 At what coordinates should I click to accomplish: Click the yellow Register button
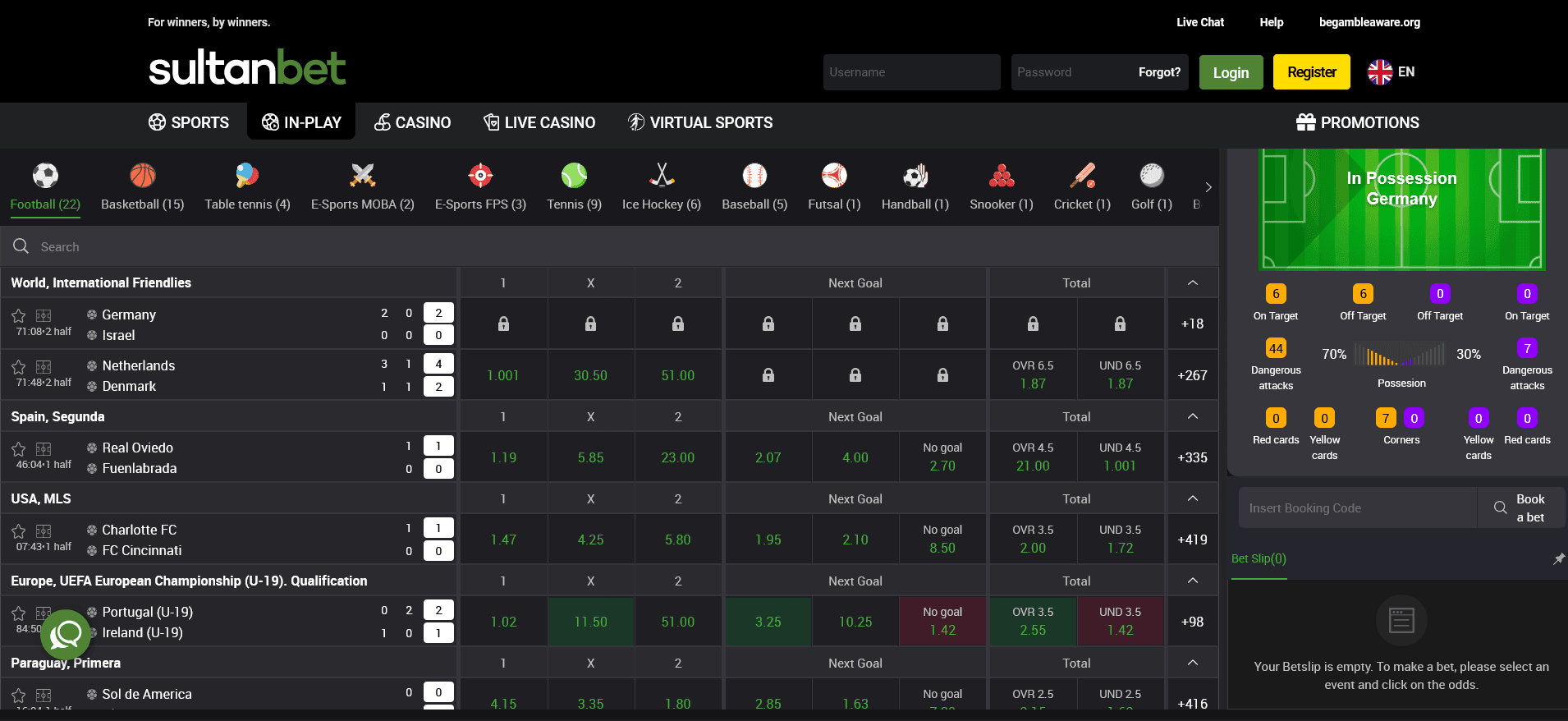(1311, 72)
